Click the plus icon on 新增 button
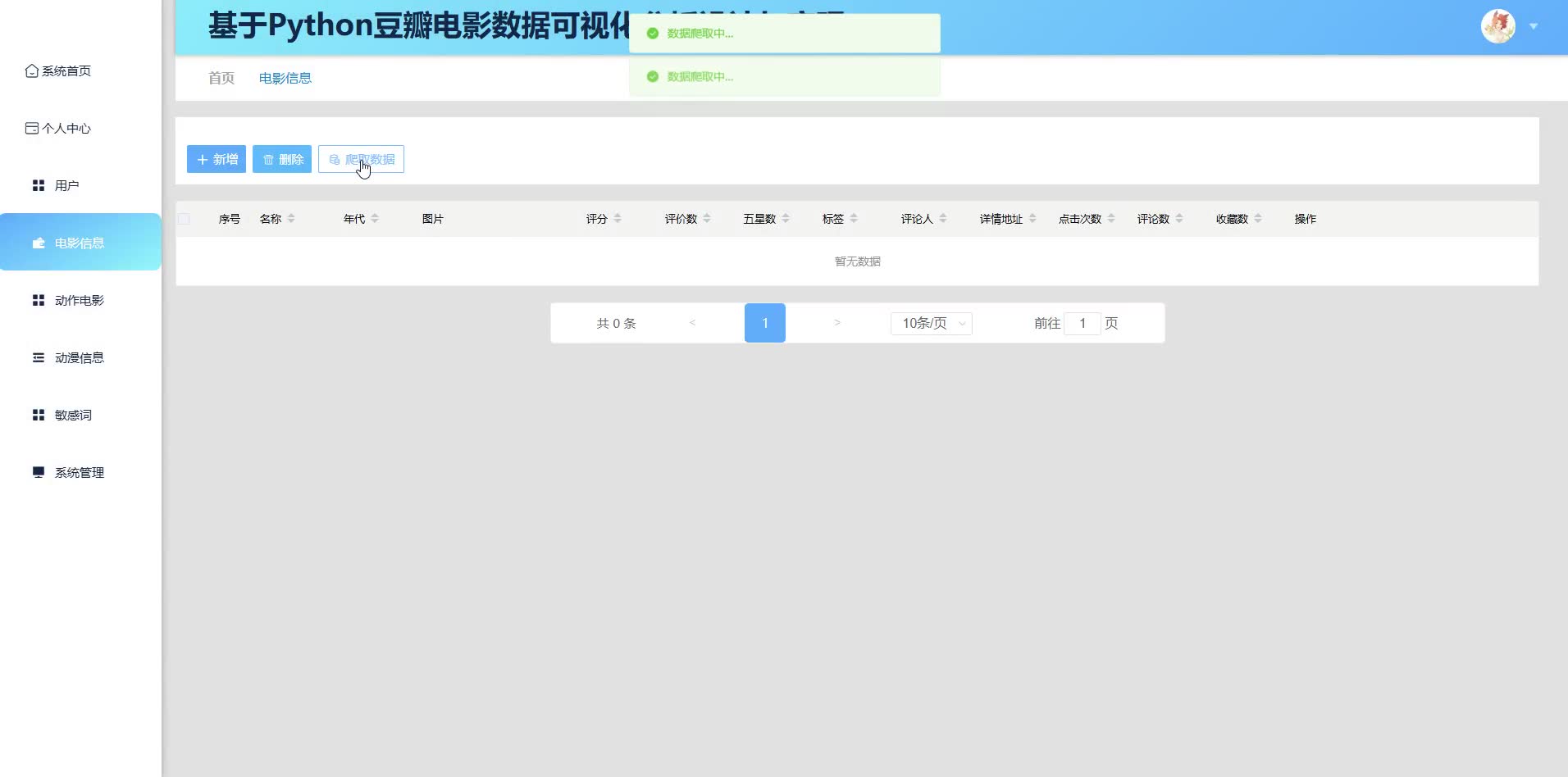 [203, 160]
